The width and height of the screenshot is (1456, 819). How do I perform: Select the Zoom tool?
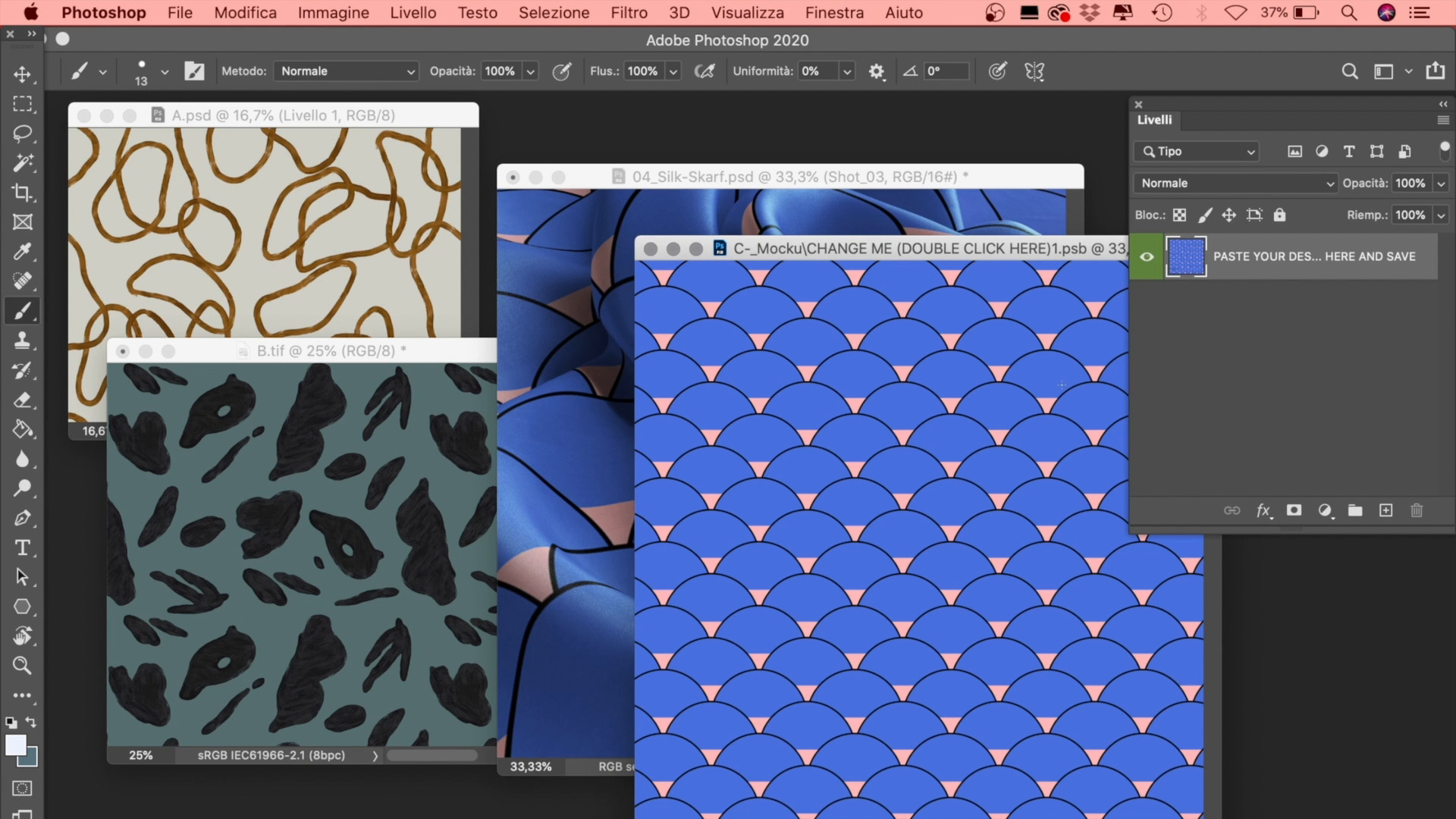22,666
